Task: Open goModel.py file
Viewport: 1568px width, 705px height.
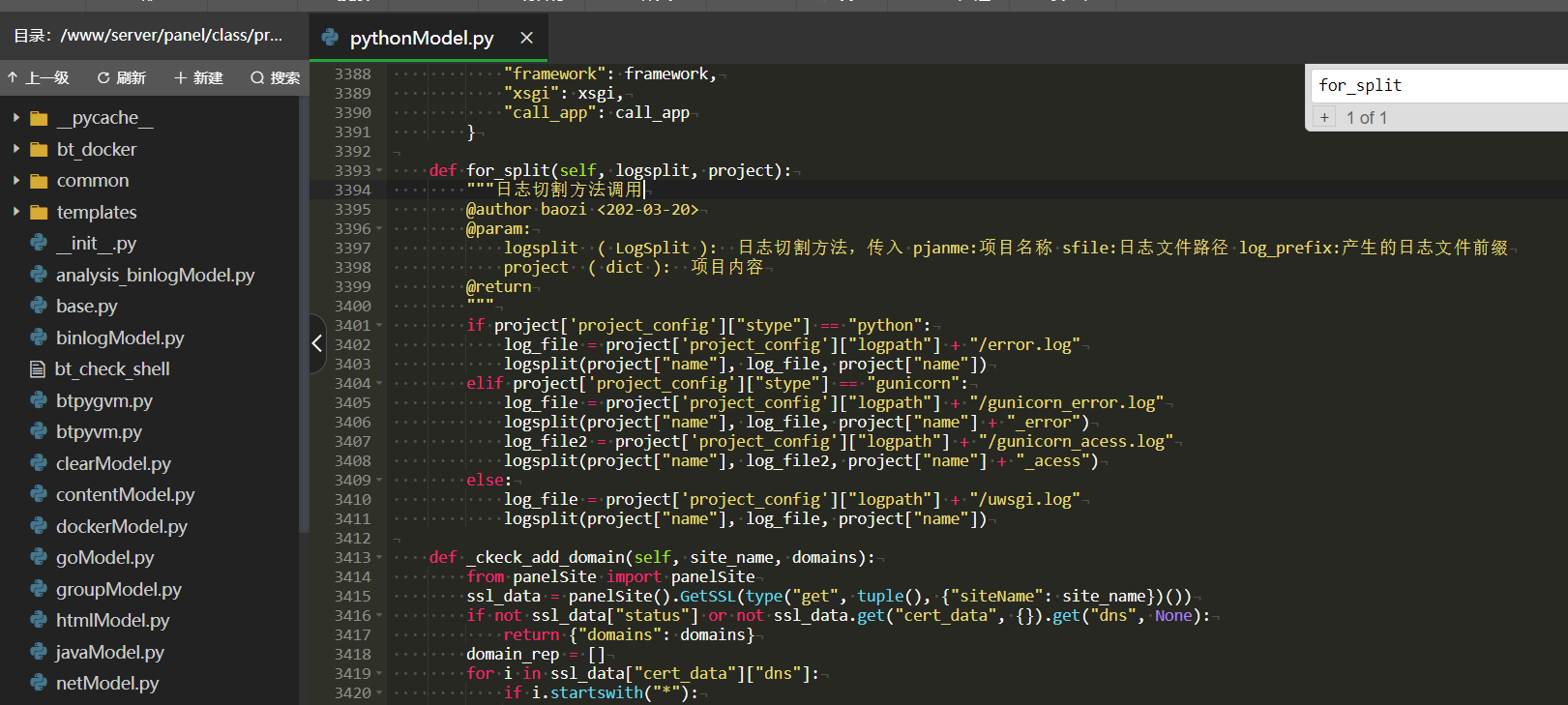Action: coord(104,557)
